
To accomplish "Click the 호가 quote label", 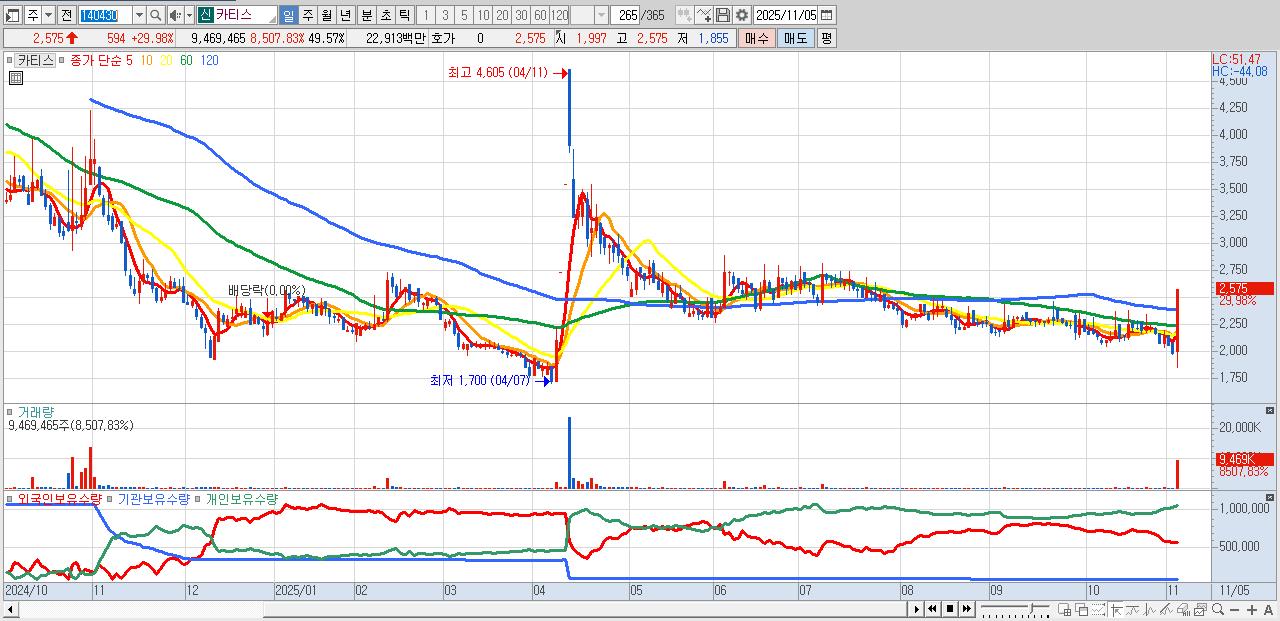I will (441, 38).
